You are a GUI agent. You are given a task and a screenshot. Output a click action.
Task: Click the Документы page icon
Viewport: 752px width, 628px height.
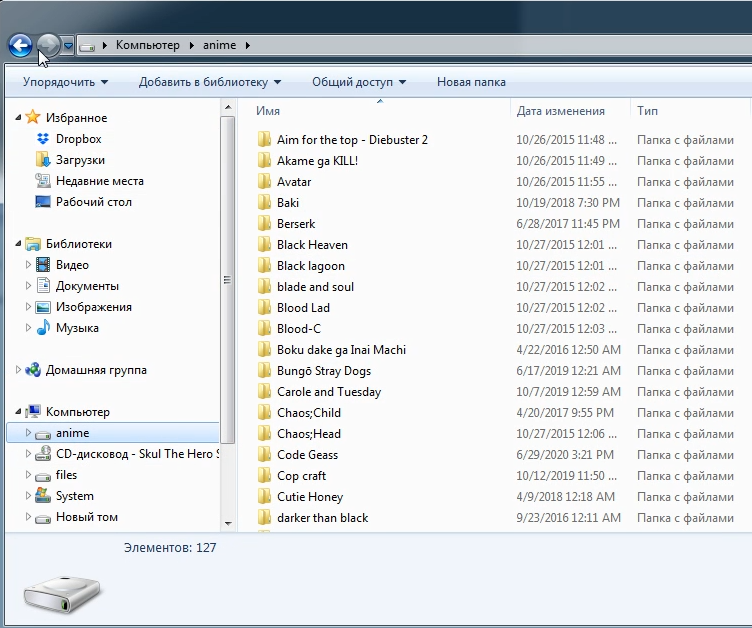click(x=43, y=285)
